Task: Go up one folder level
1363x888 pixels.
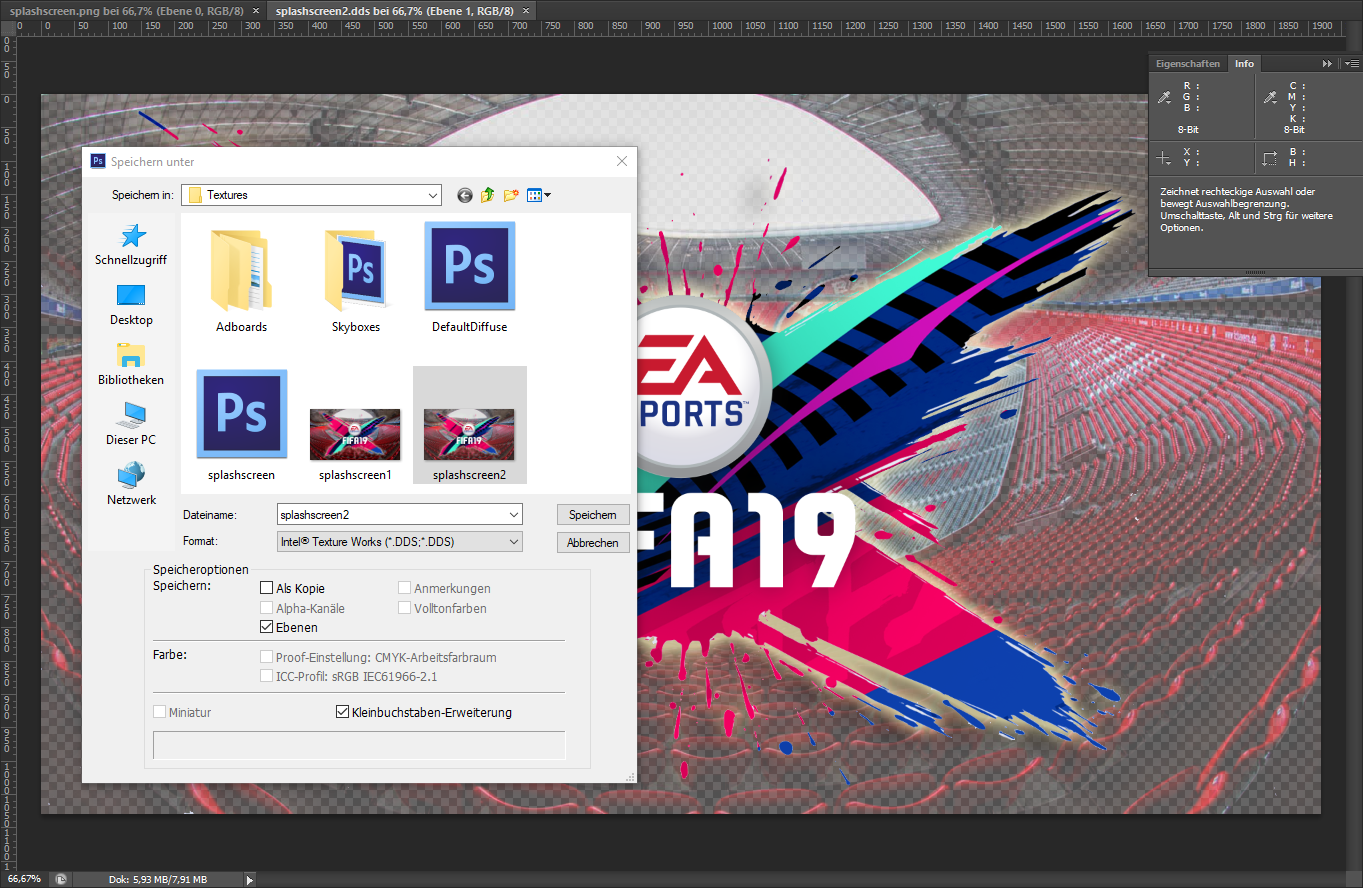Action: coord(488,195)
